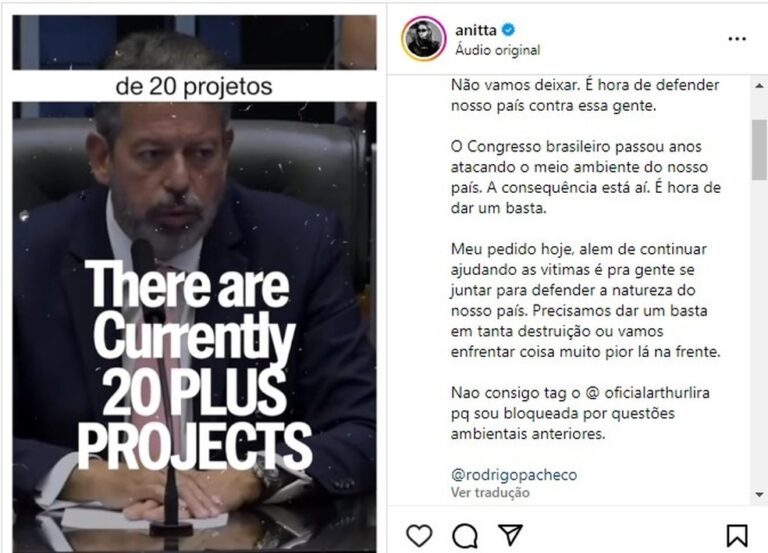
Task: Click the blue verified badge
Action: pyautogui.click(x=508, y=30)
